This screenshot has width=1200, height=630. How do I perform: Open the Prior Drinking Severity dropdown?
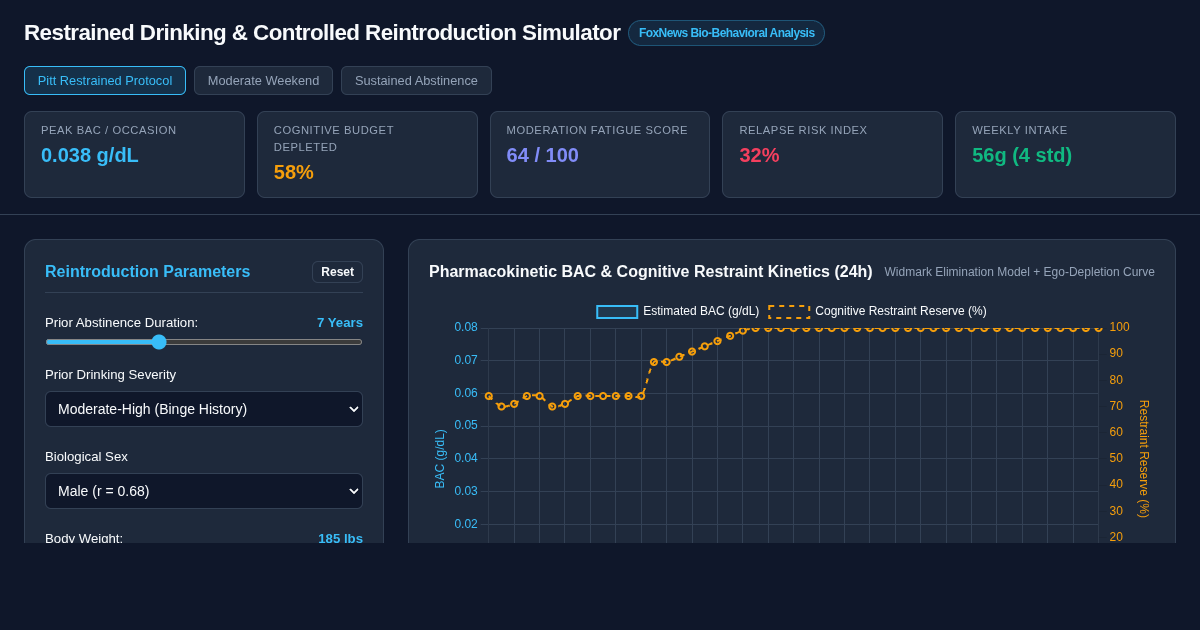pyautogui.click(x=204, y=409)
